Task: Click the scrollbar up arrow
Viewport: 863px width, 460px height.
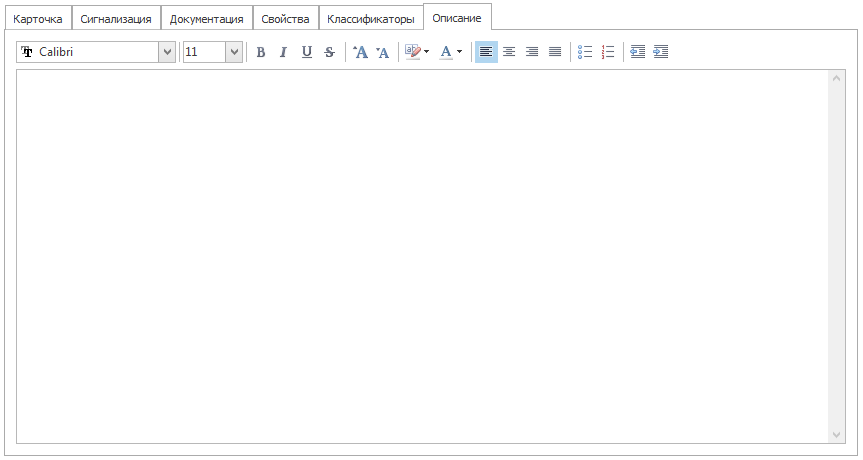Action: click(837, 78)
